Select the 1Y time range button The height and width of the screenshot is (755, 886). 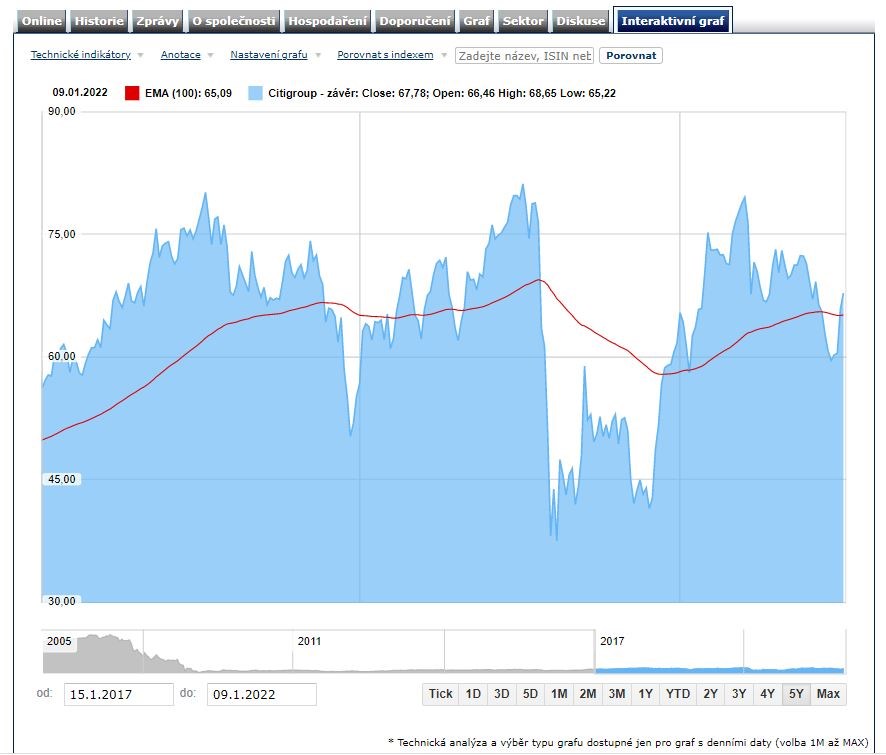pyautogui.click(x=646, y=694)
